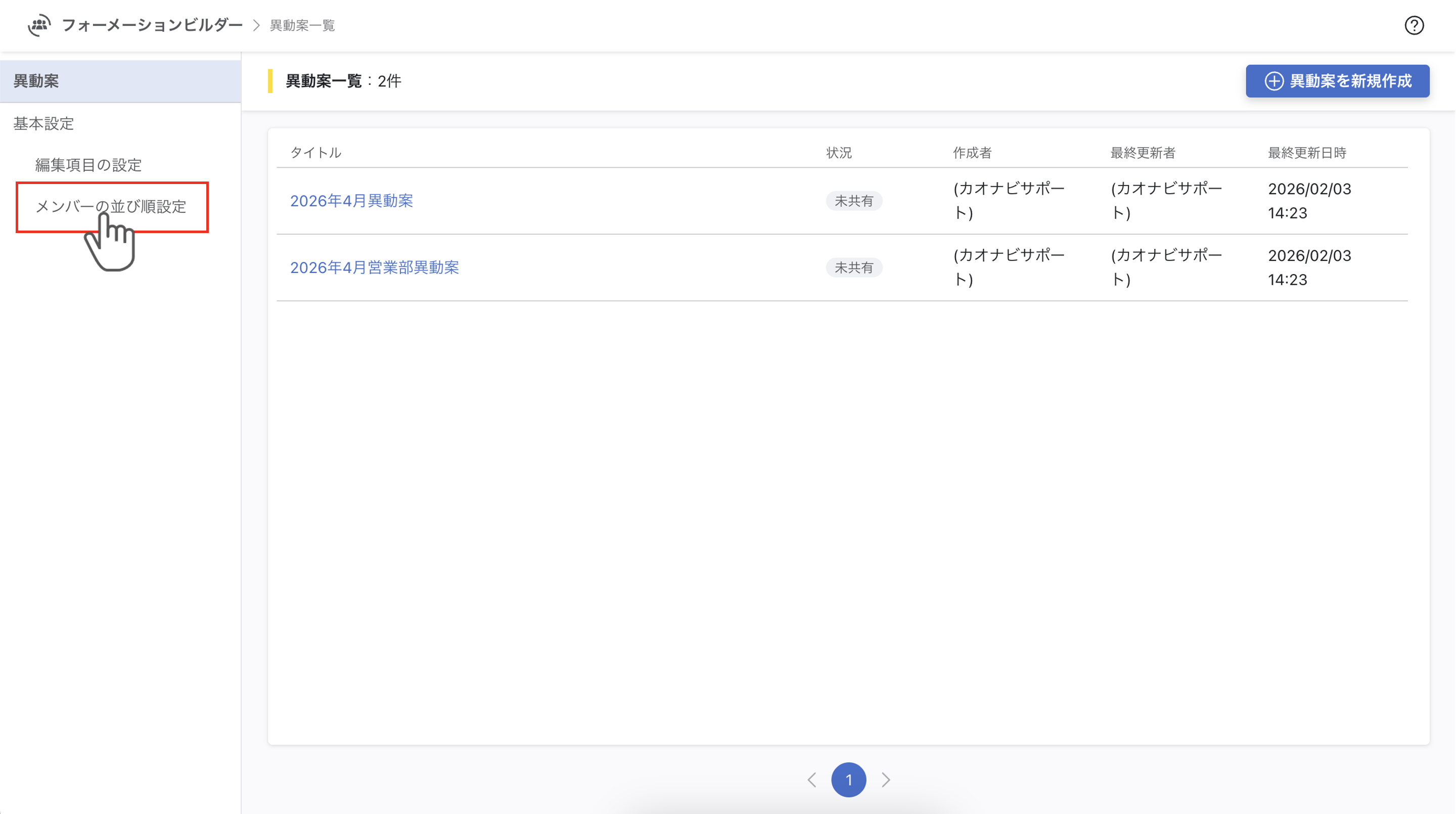Image resolution: width=1456 pixels, height=814 pixels.
Task: Open 2026年4月営業部異動案 link
Action: coord(374,267)
